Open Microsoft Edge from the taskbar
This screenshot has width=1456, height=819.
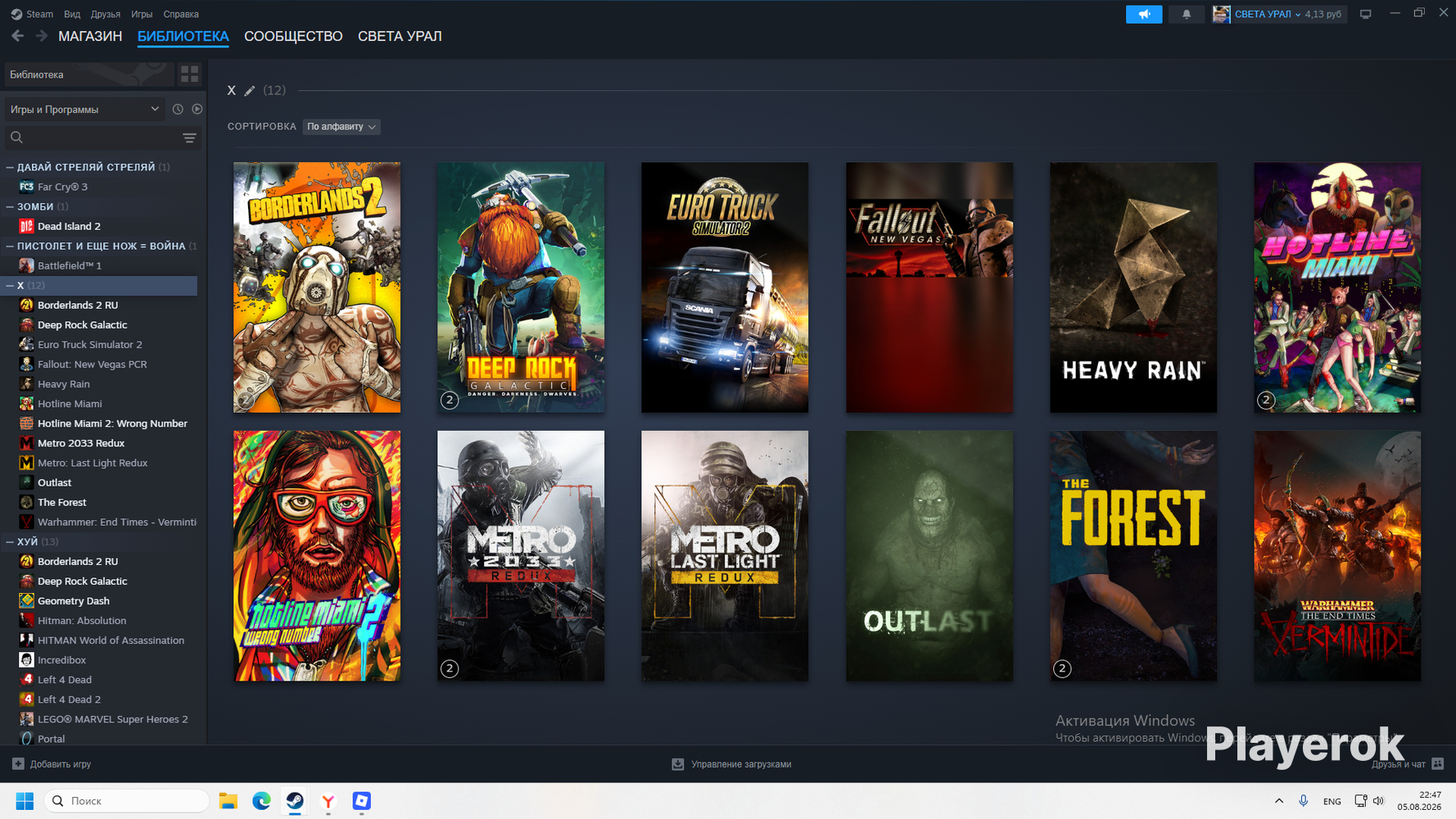pos(261,801)
